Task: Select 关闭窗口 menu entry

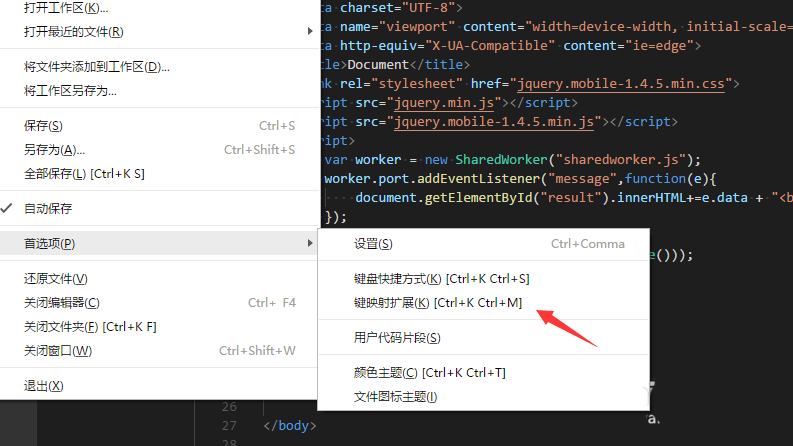Action: [160, 350]
